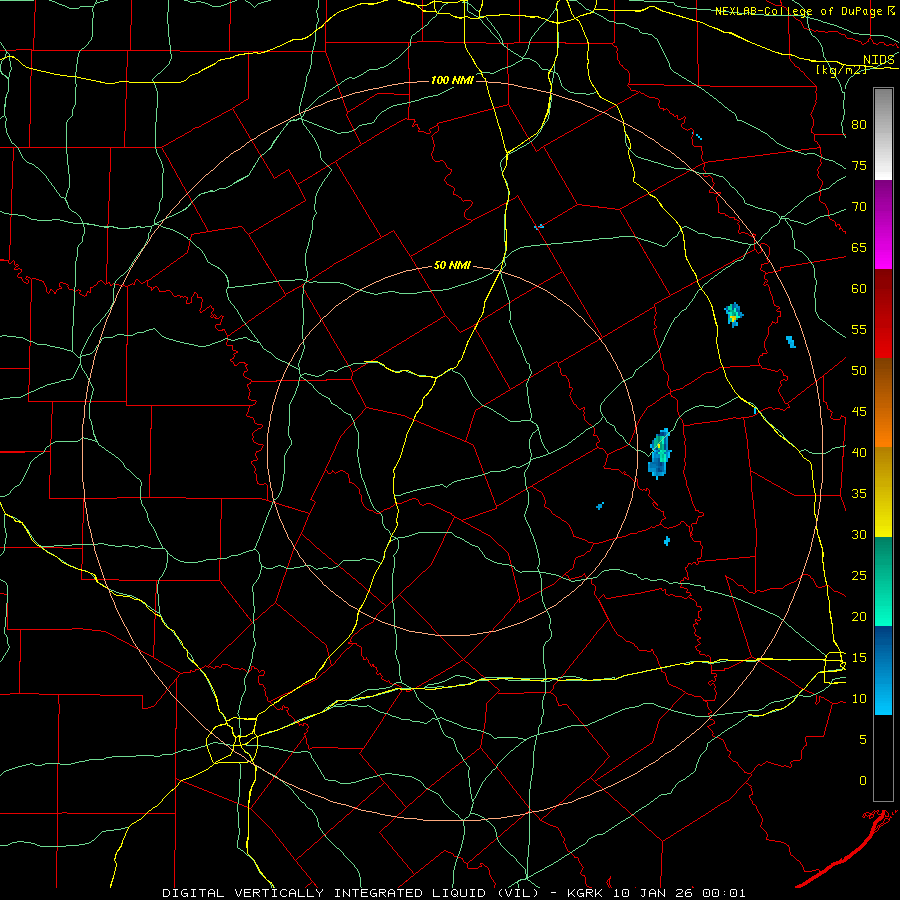Viewport: 900px width, 900px height.
Task: Click the kg/m2 units label
Action: (841, 70)
